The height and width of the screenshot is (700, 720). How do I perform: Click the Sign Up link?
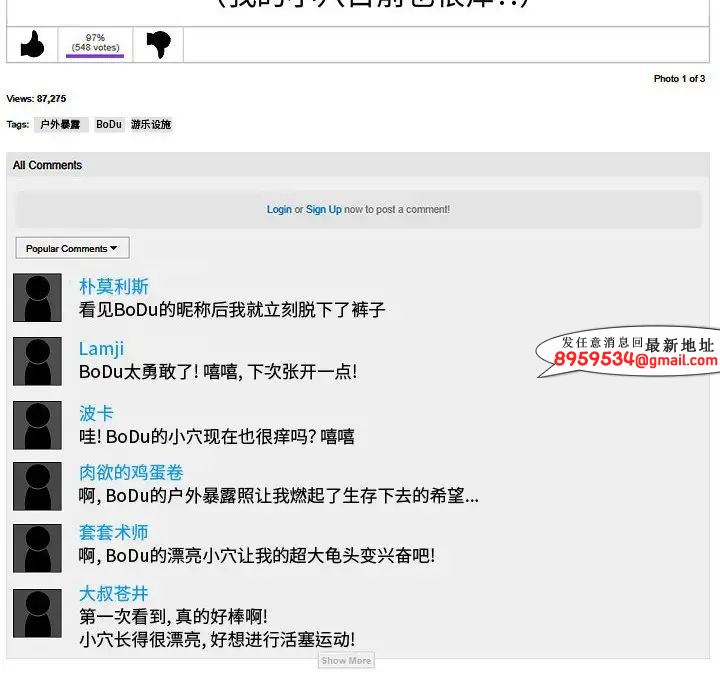(x=323, y=209)
